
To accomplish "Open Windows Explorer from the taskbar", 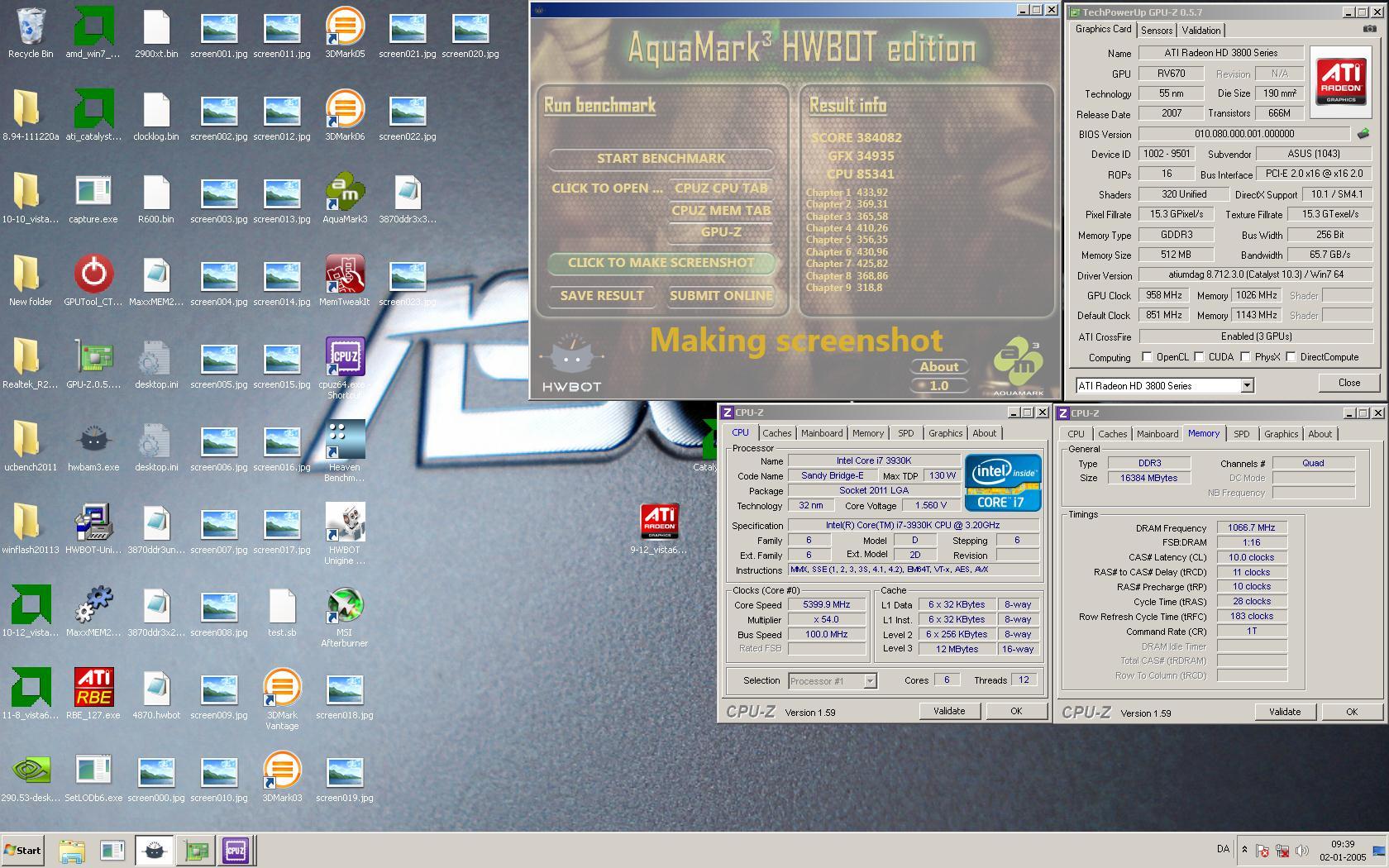I will click(x=72, y=850).
